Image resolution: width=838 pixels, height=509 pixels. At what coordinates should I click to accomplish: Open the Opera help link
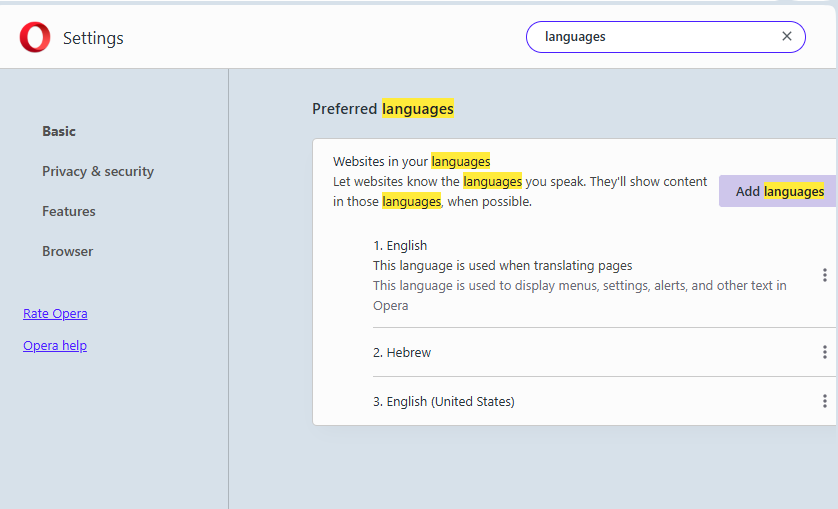(55, 345)
